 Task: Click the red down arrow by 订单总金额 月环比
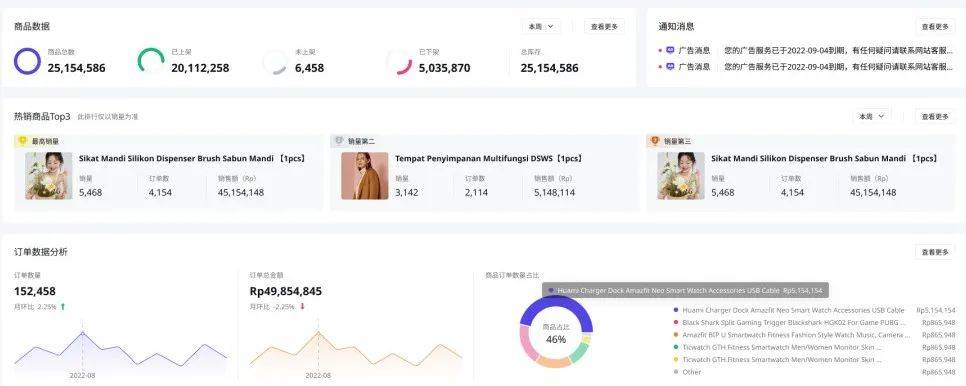point(302,306)
